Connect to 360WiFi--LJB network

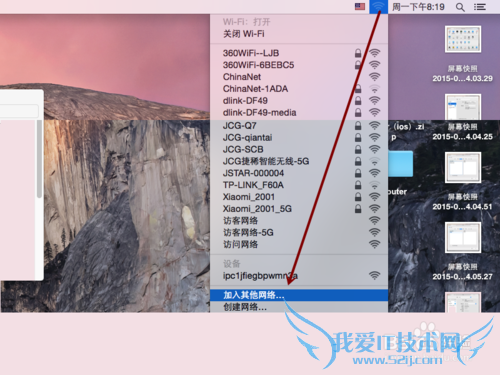point(299,53)
